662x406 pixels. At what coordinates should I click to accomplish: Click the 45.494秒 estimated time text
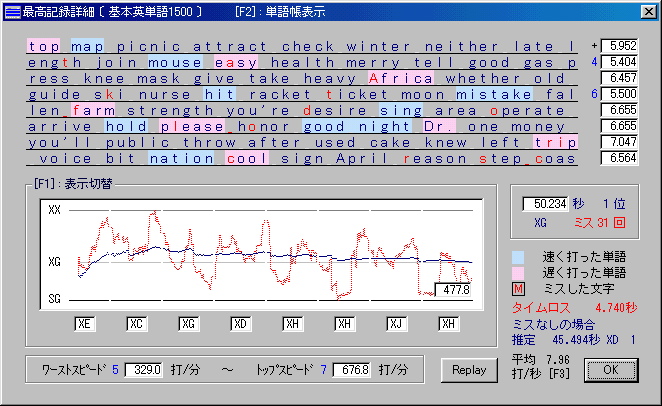point(576,340)
